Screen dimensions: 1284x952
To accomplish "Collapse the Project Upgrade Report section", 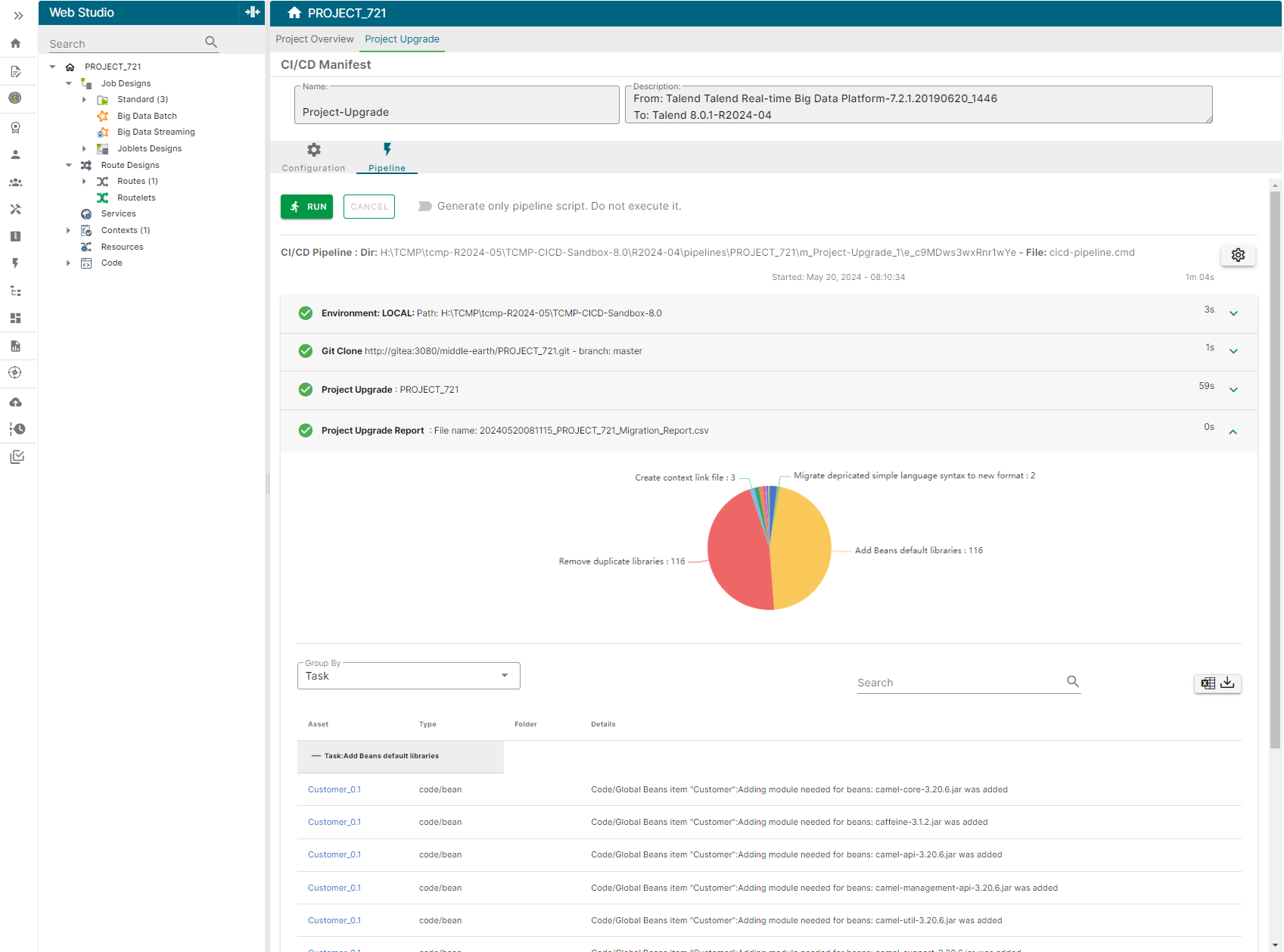I will point(1233,431).
